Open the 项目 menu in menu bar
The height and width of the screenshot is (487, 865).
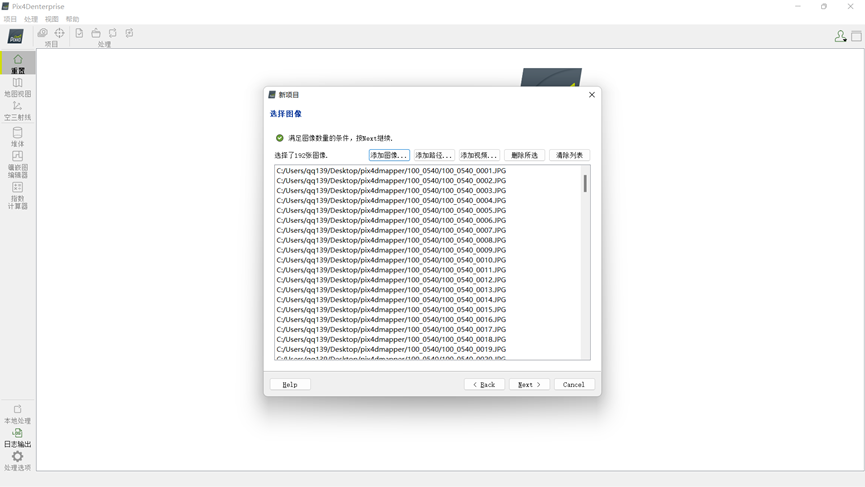(x=10, y=19)
